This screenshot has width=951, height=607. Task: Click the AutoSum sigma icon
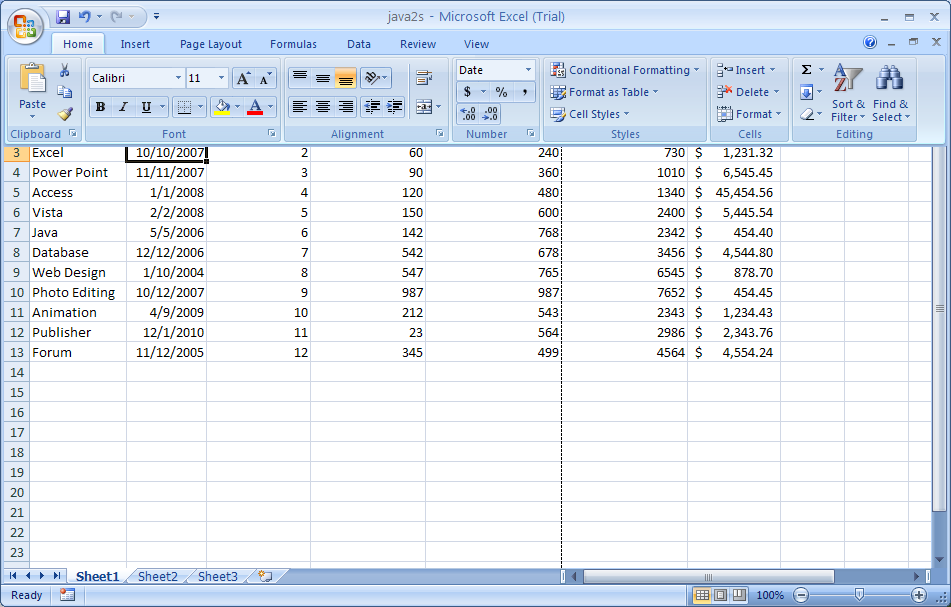coord(806,70)
